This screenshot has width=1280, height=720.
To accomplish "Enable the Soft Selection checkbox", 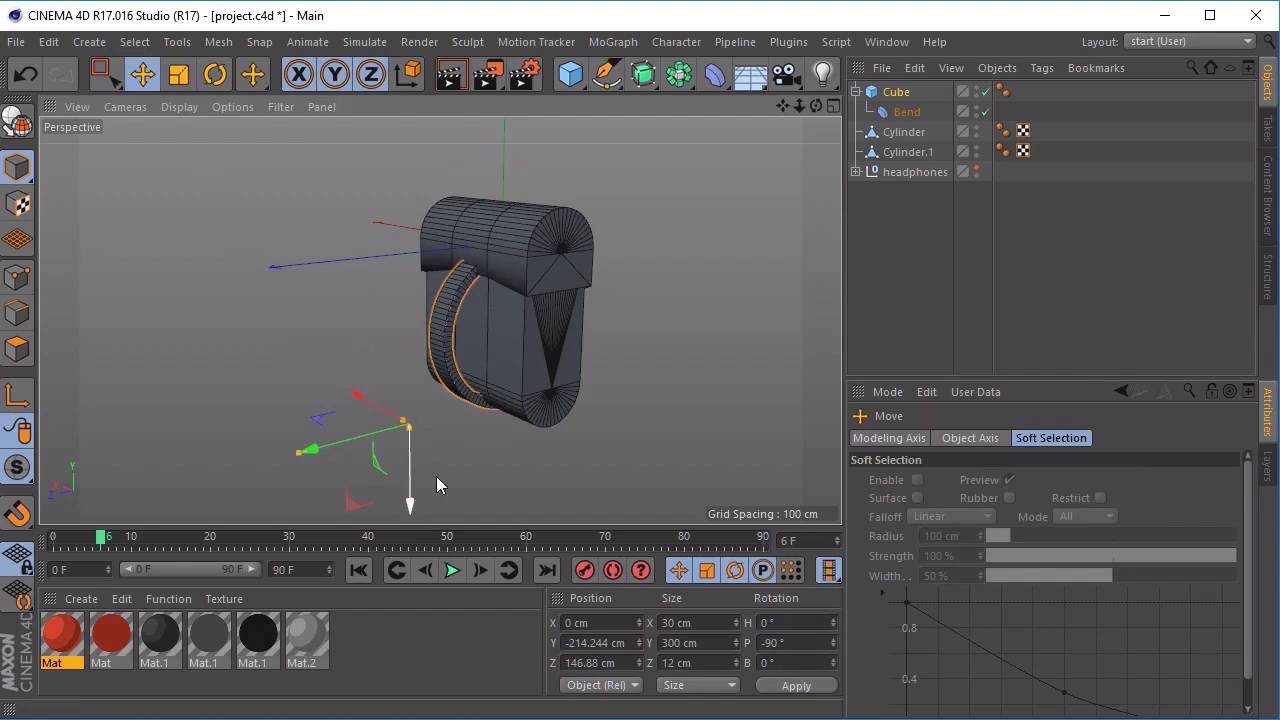I will point(917,480).
